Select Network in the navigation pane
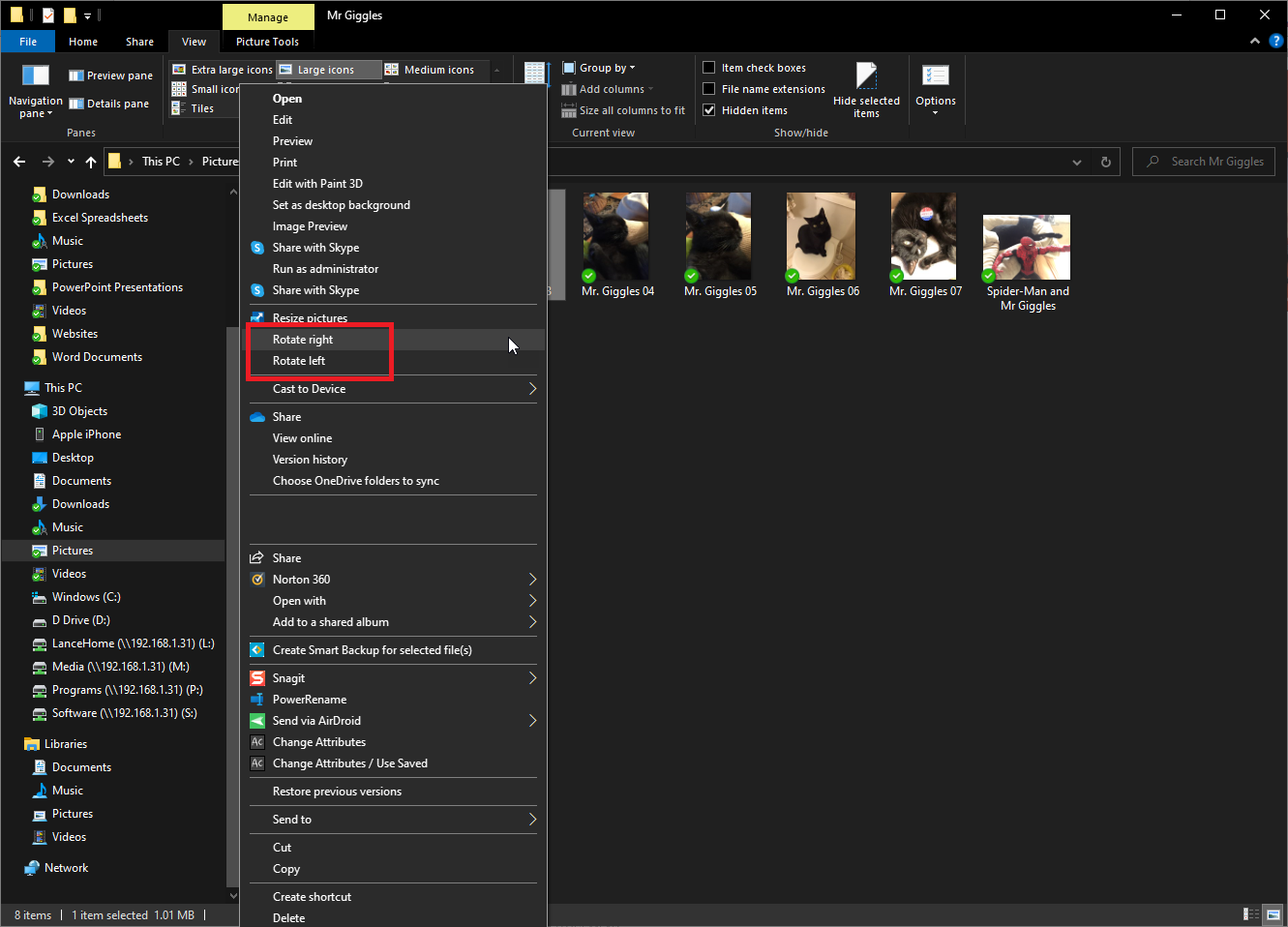 point(66,868)
